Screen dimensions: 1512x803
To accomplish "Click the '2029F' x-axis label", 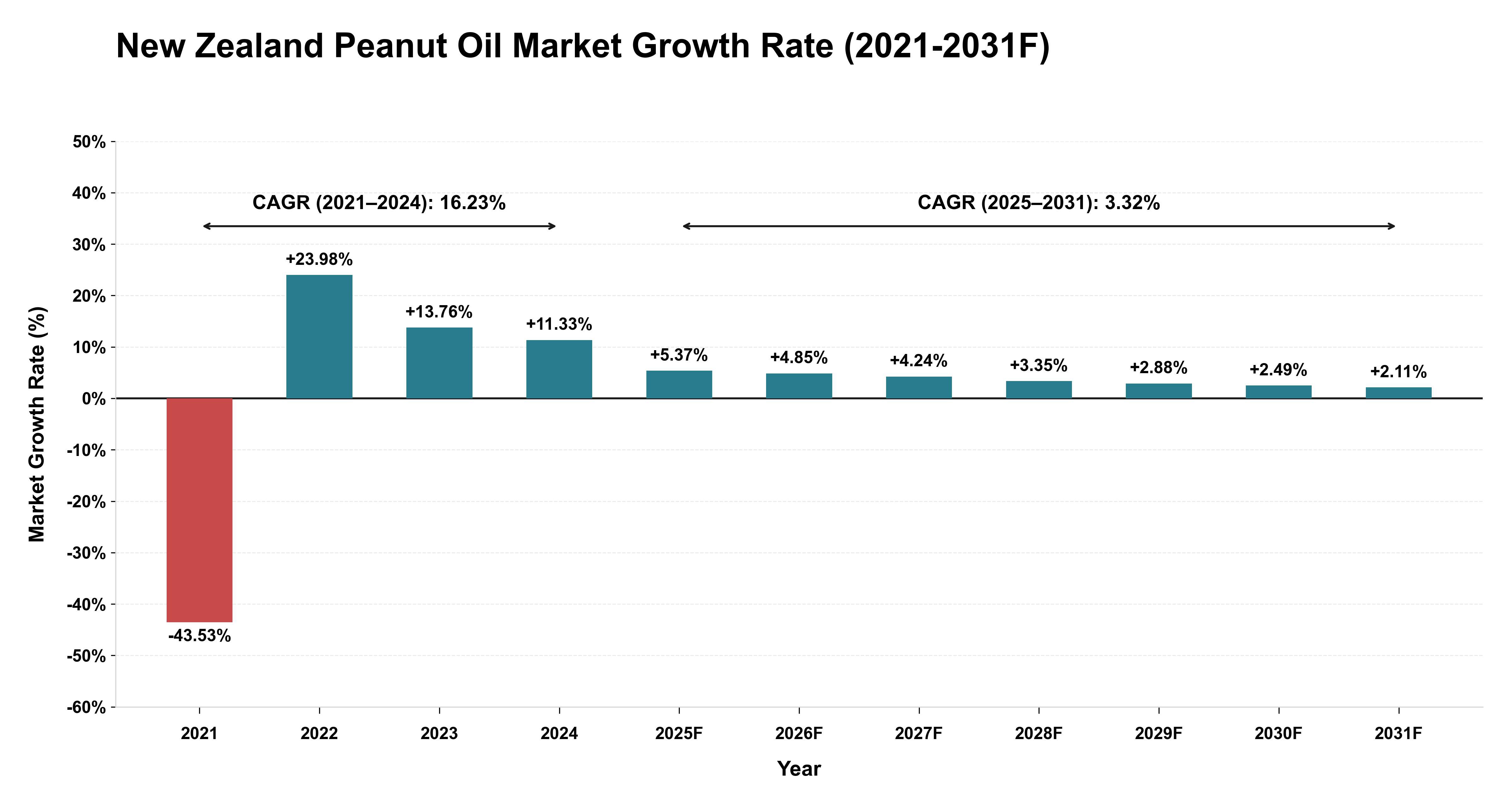I will pos(1159,734).
